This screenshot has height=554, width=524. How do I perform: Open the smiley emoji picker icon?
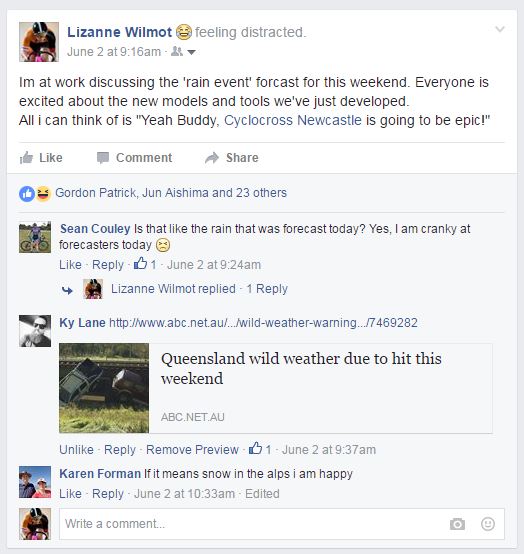tap(488, 524)
